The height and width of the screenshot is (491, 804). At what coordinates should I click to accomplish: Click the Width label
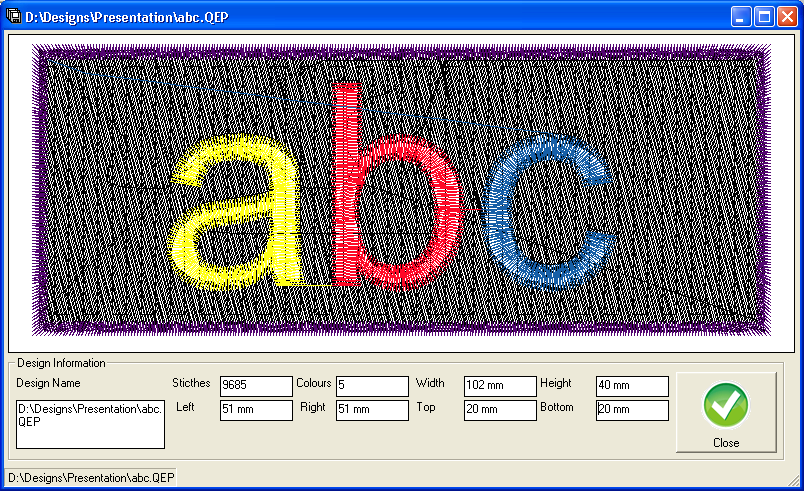point(430,383)
